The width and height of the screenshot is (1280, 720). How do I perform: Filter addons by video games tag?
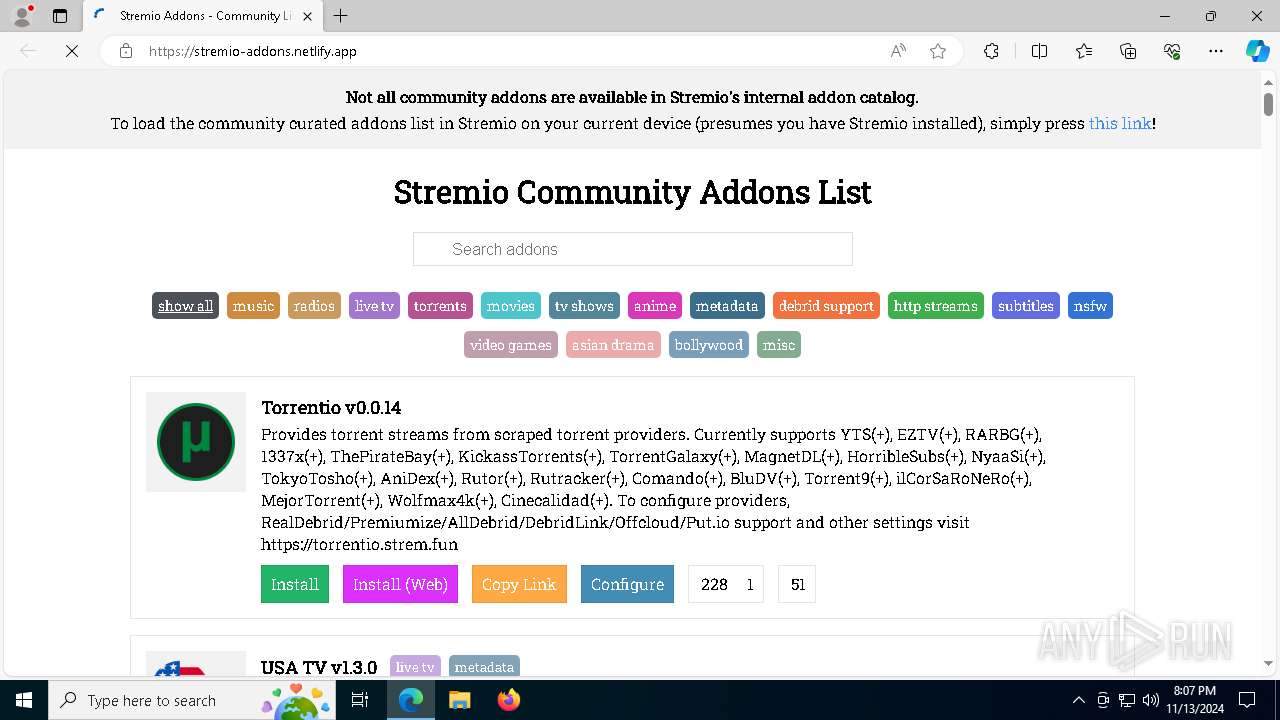pos(511,345)
